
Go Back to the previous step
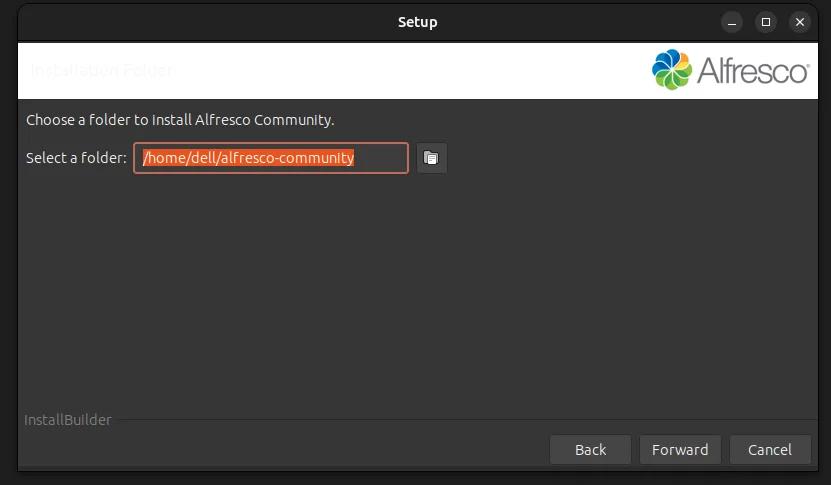[x=590, y=450]
